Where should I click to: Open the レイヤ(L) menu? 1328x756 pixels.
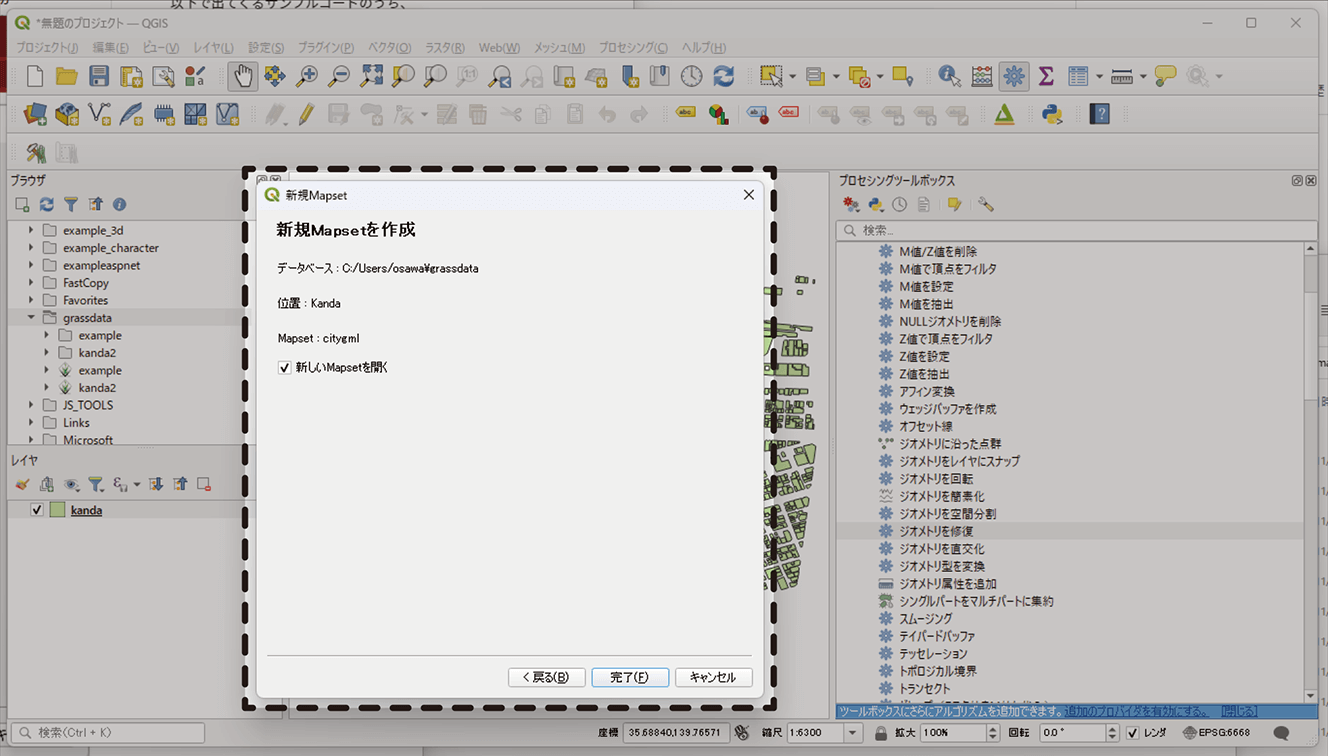pyautogui.click(x=213, y=47)
